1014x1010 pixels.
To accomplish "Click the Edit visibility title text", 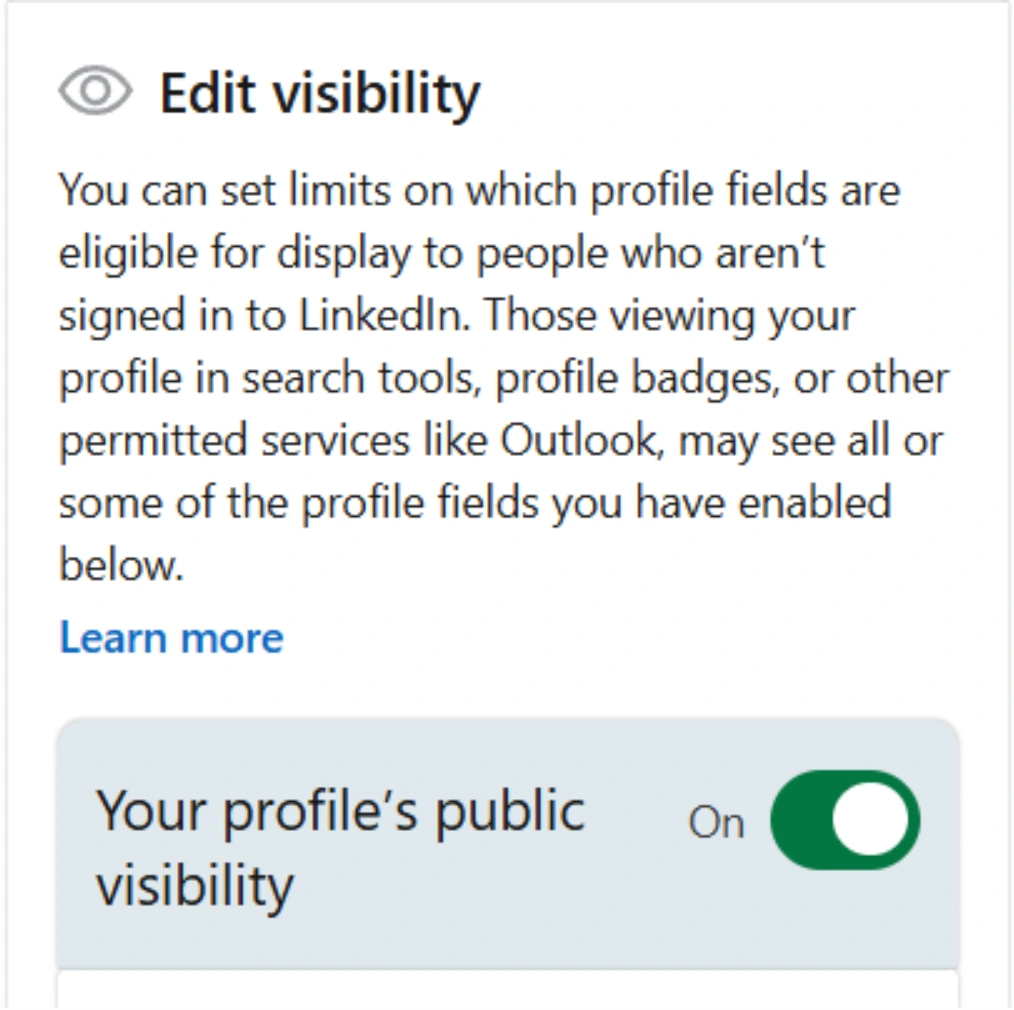I will (320, 92).
